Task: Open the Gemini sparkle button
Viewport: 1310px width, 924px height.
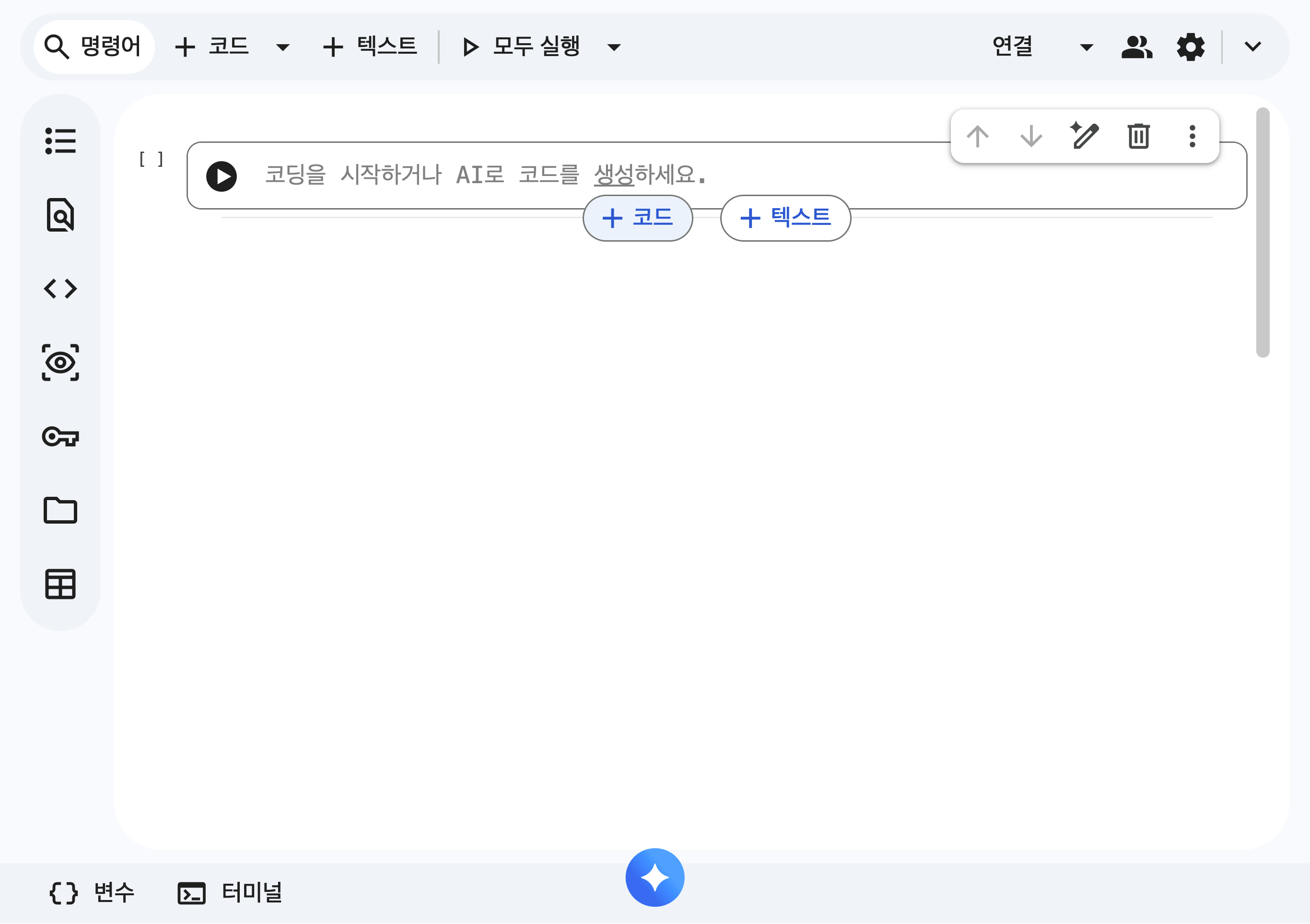Action: point(655,877)
